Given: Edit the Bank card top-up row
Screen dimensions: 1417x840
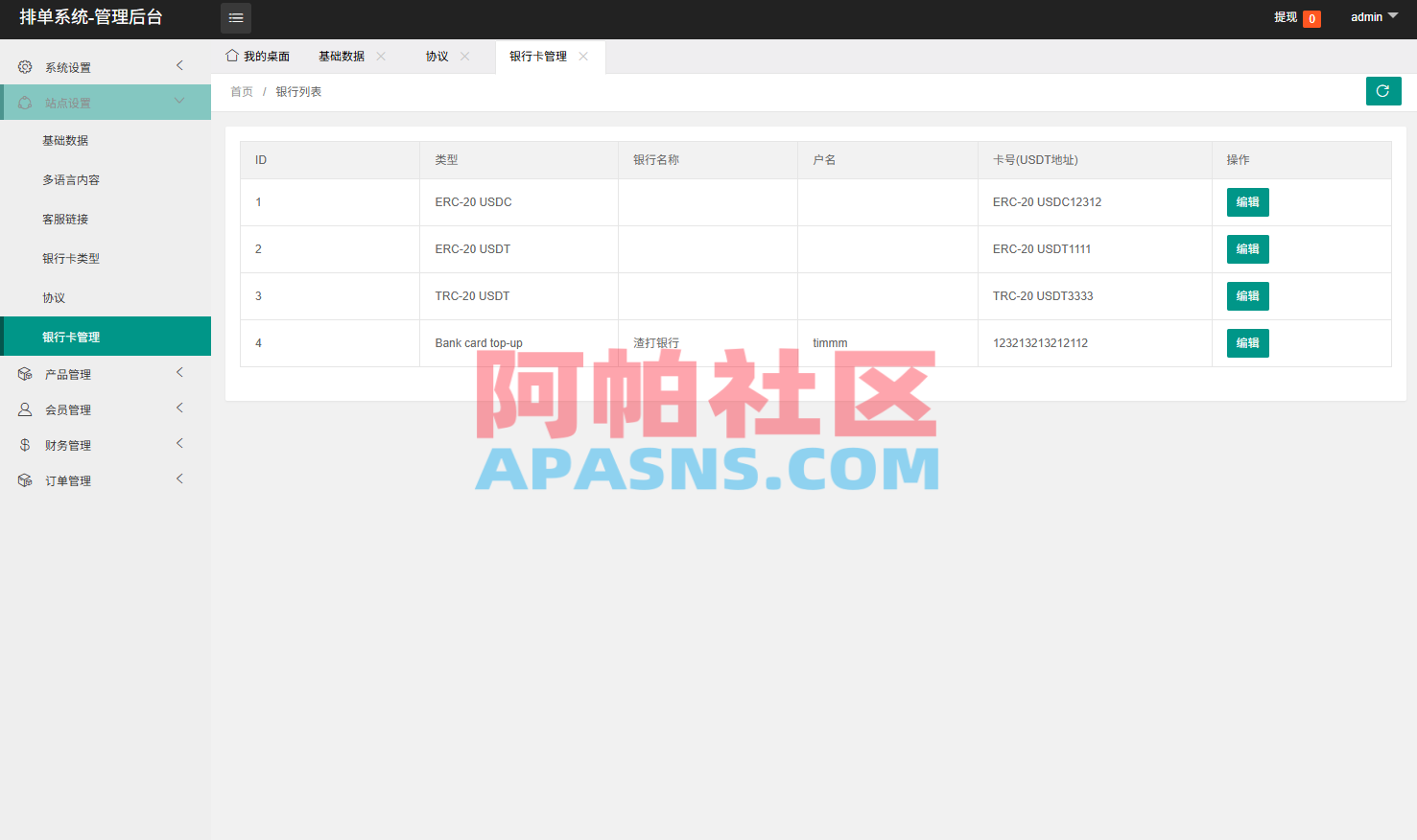Looking at the screenshot, I should tap(1247, 343).
